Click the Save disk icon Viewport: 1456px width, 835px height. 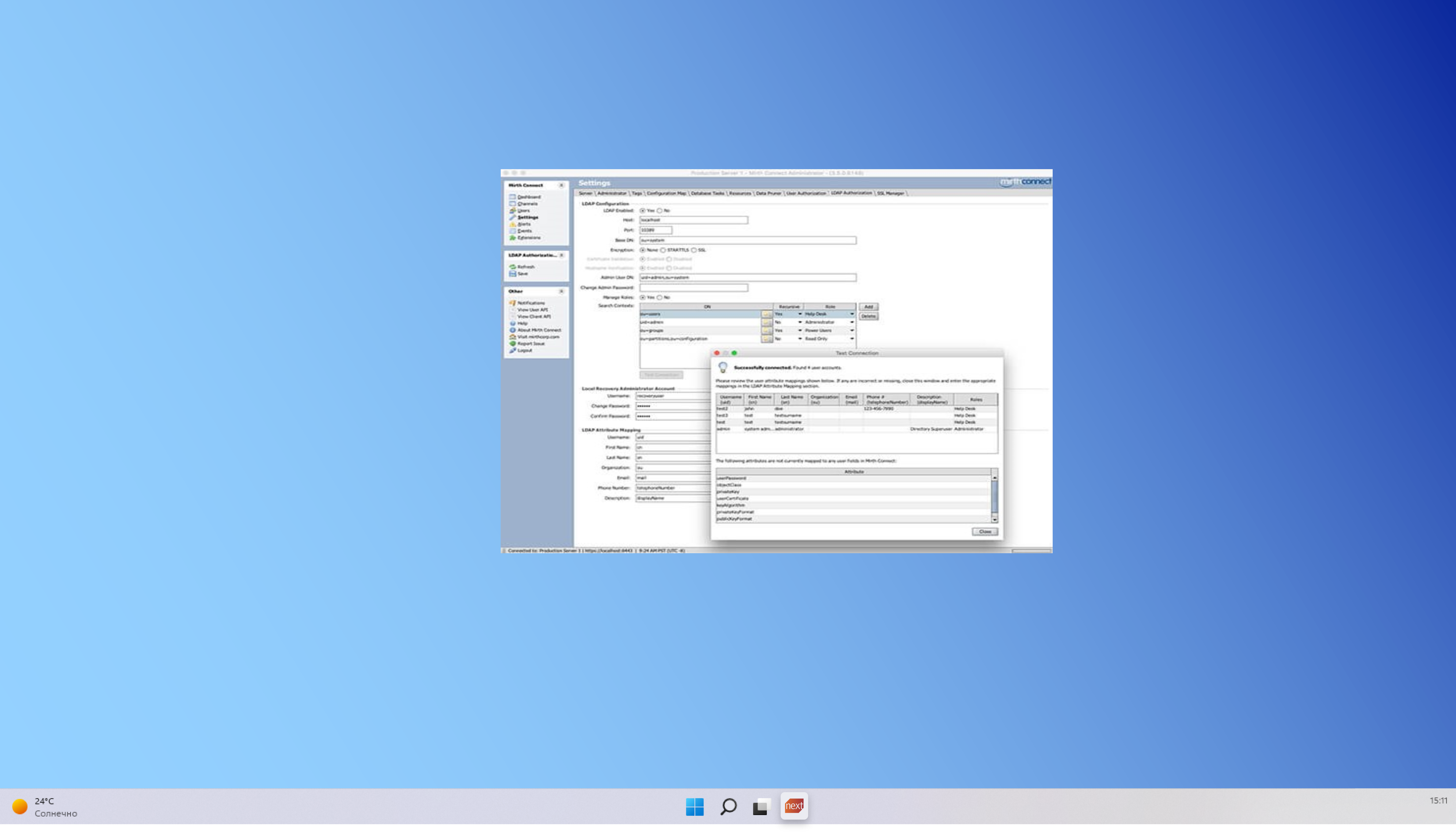512,274
